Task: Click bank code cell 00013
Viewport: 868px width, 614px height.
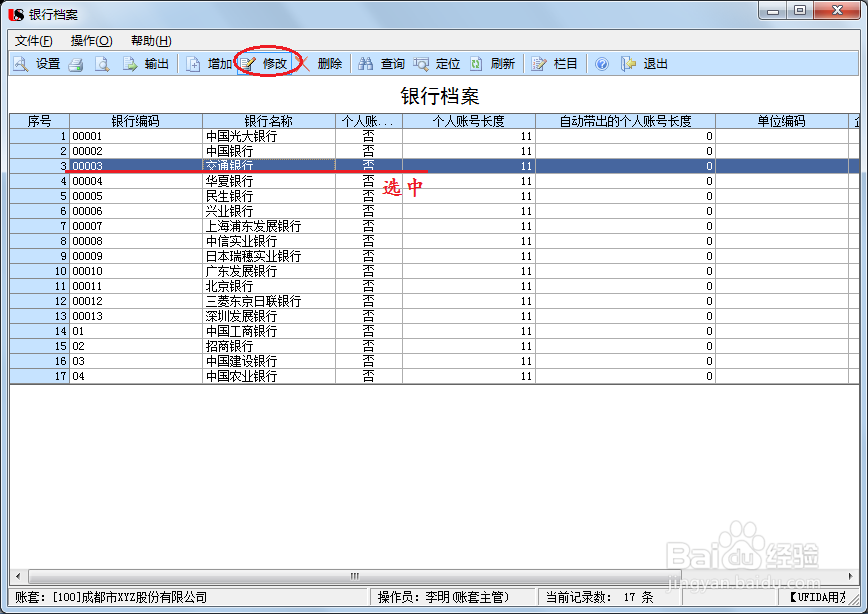Action: point(136,316)
